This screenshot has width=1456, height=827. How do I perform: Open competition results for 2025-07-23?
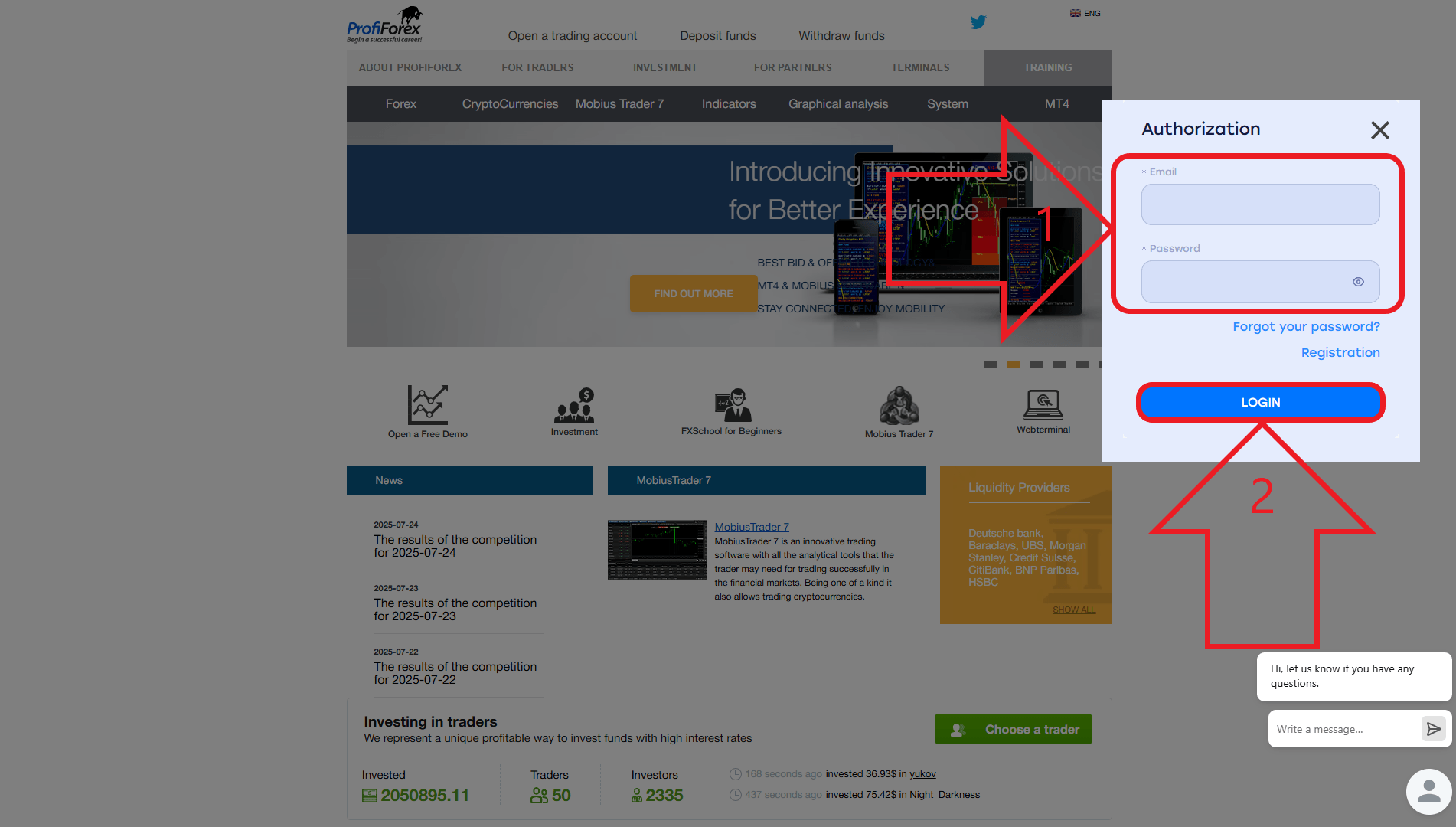click(x=455, y=610)
